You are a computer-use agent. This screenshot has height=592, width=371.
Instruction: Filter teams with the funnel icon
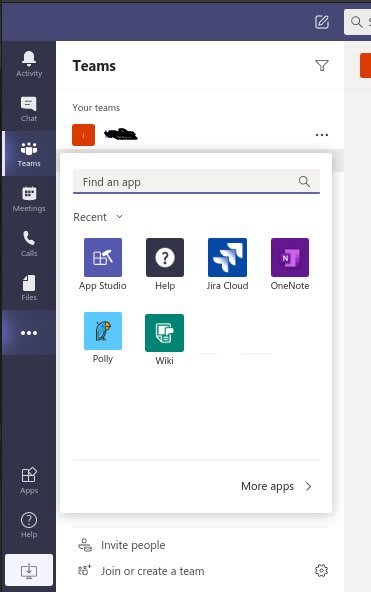(x=322, y=65)
